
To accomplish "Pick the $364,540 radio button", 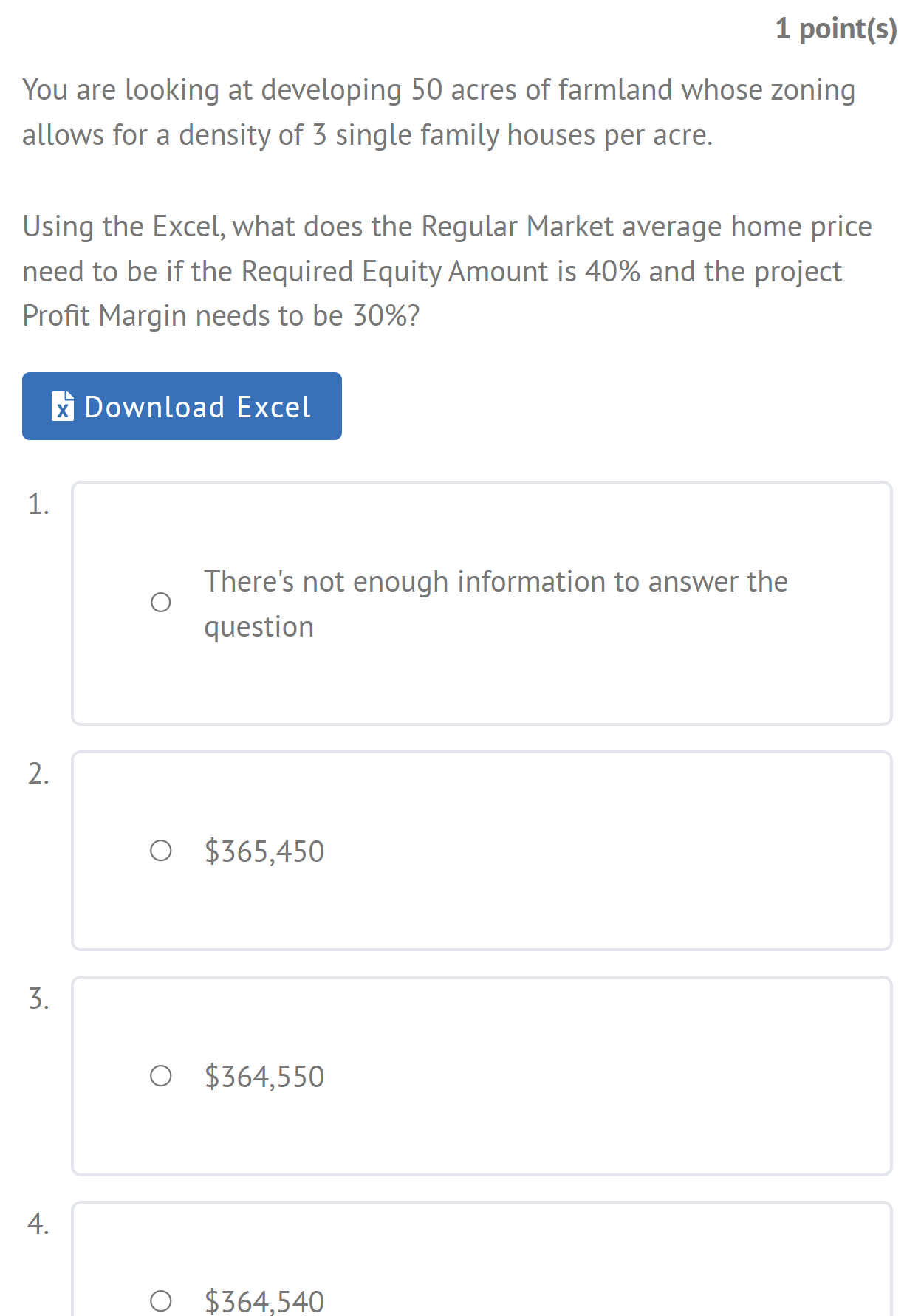I will (x=161, y=1300).
